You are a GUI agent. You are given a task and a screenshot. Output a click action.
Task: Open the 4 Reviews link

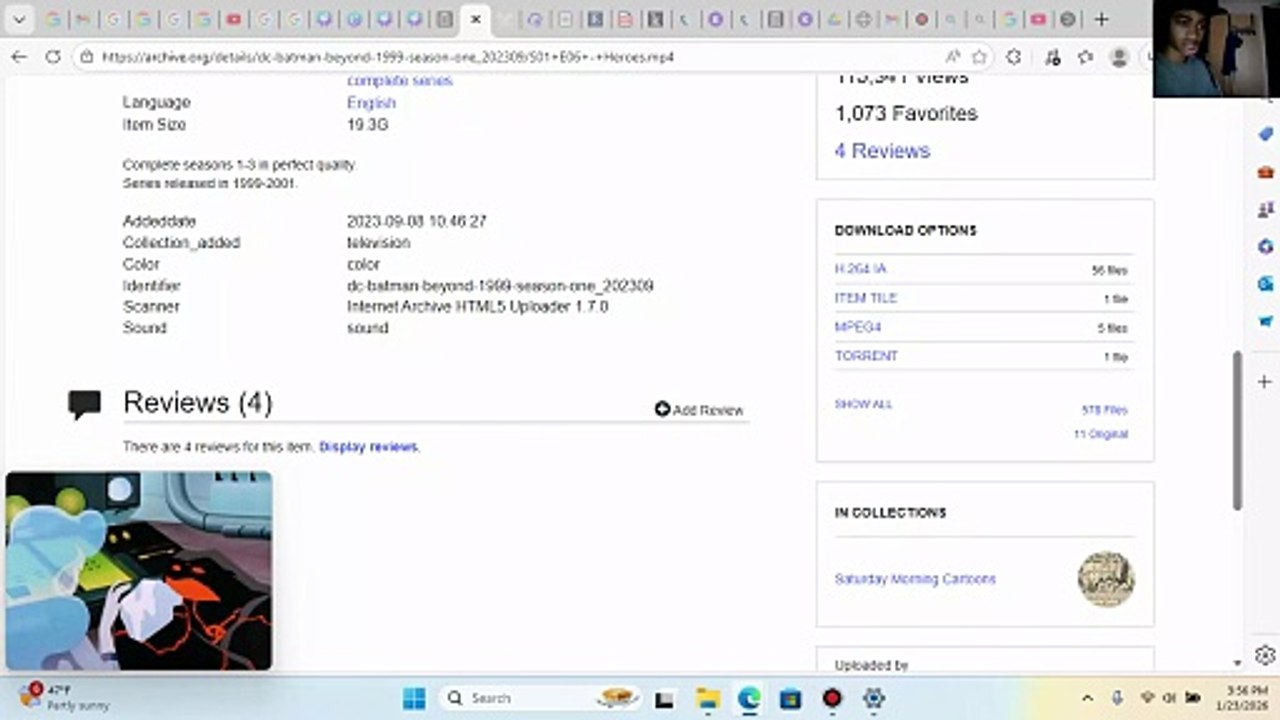(882, 151)
